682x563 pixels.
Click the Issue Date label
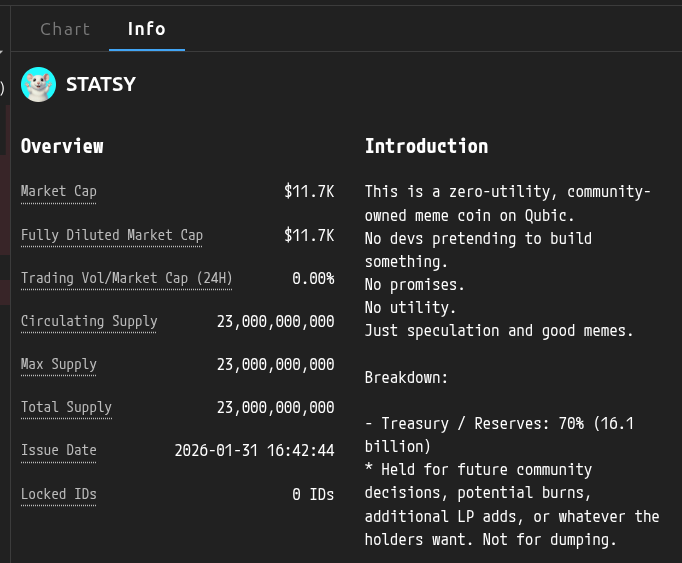(59, 451)
